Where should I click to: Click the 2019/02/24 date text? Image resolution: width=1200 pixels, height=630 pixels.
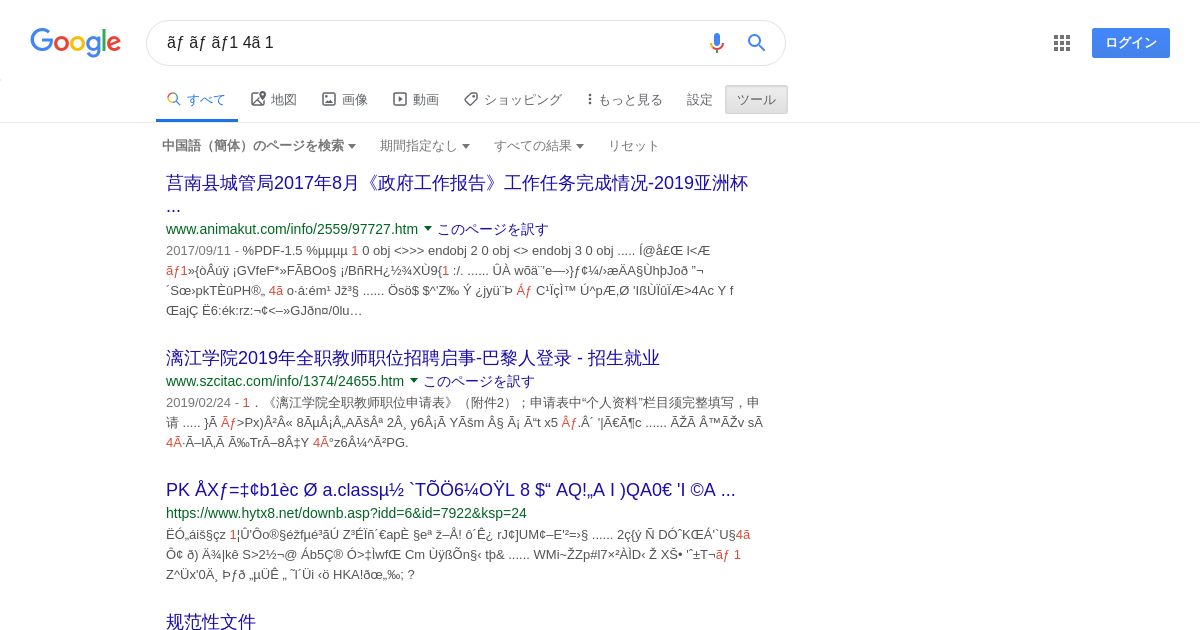pos(198,403)
